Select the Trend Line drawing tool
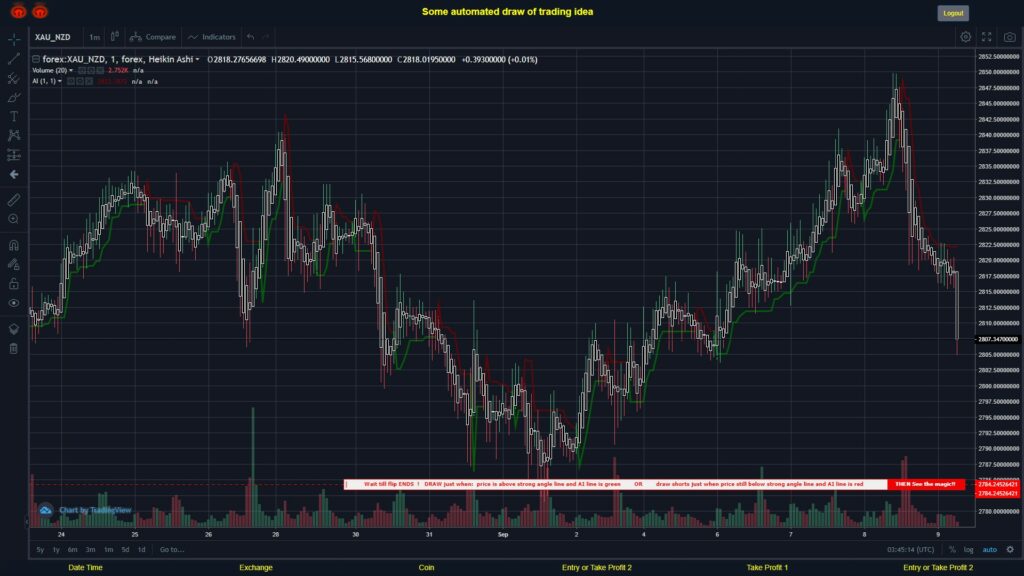 point(14,58)
